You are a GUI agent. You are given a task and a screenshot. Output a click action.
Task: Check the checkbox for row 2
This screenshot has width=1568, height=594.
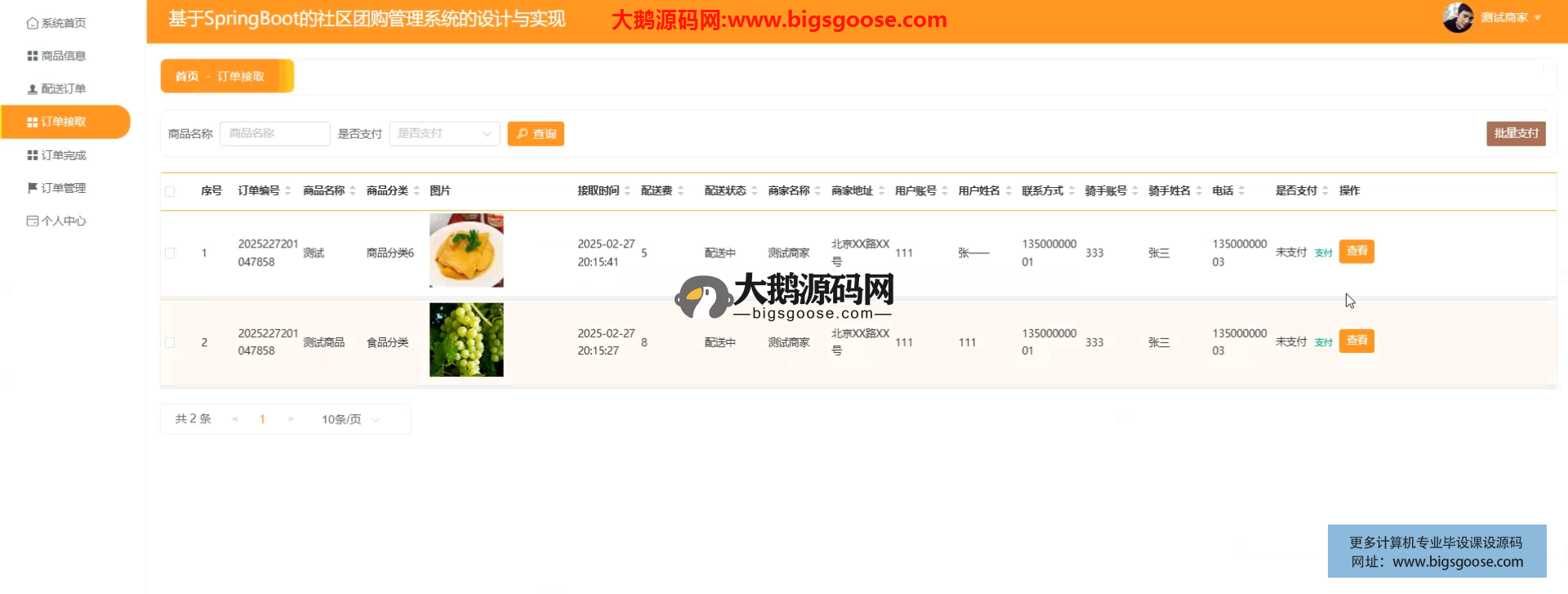coord(170,343)
